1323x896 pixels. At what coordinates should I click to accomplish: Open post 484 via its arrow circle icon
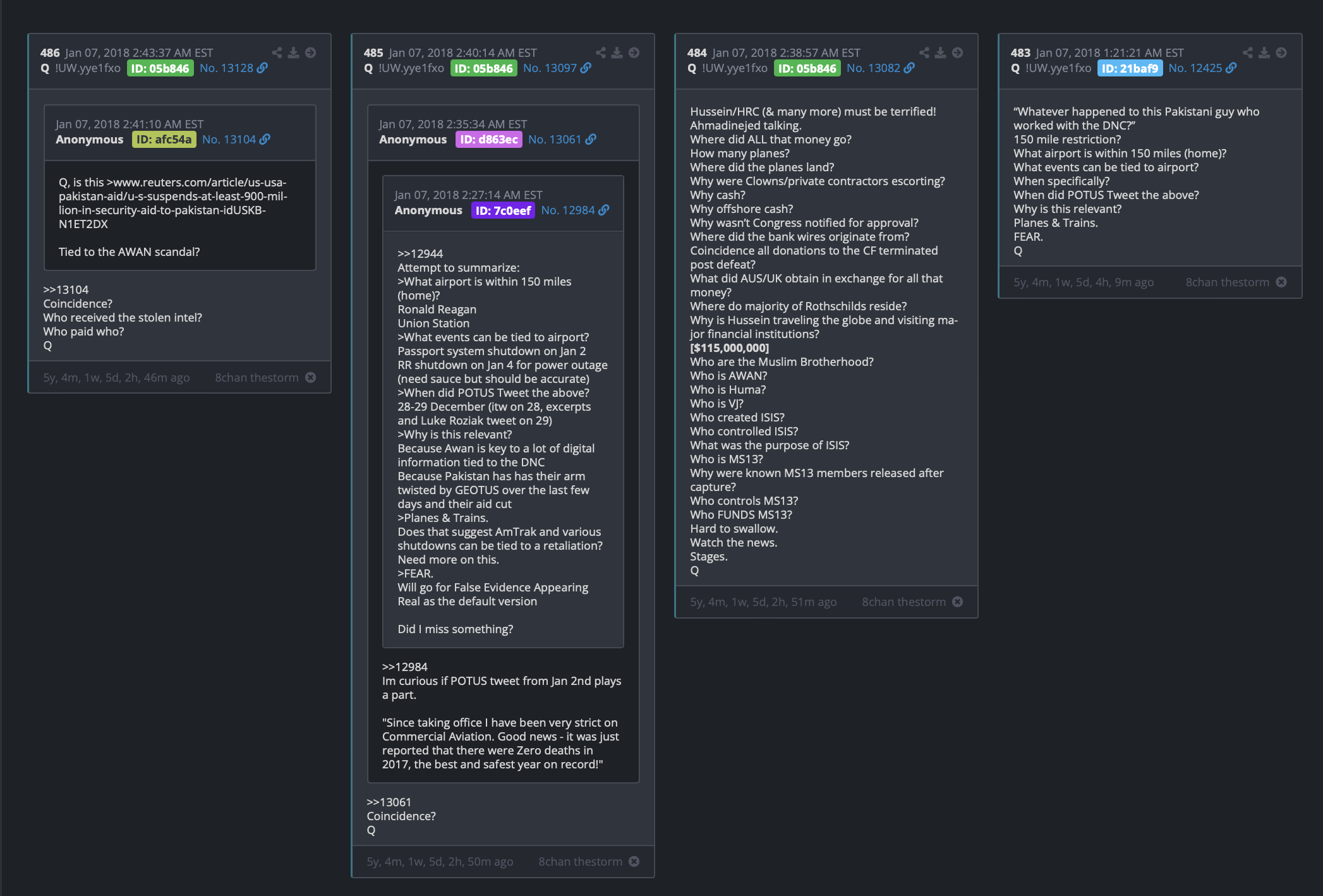958,52
